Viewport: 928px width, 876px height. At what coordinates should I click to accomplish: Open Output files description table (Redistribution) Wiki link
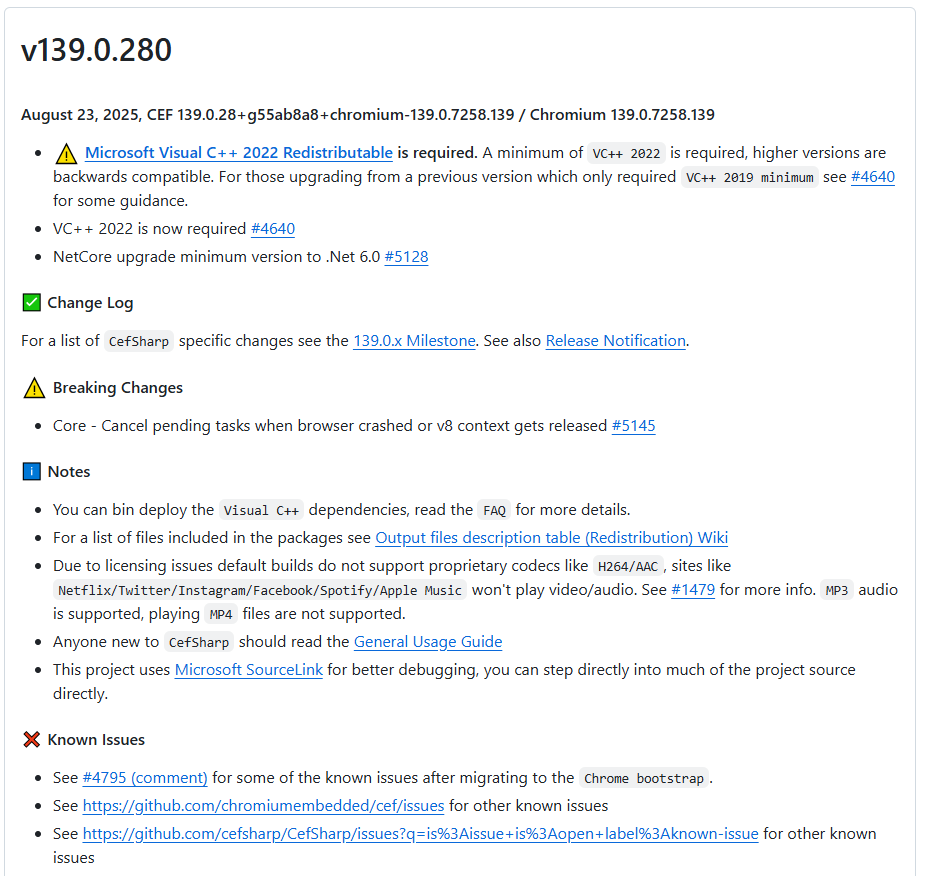click(x=552, y=537)
